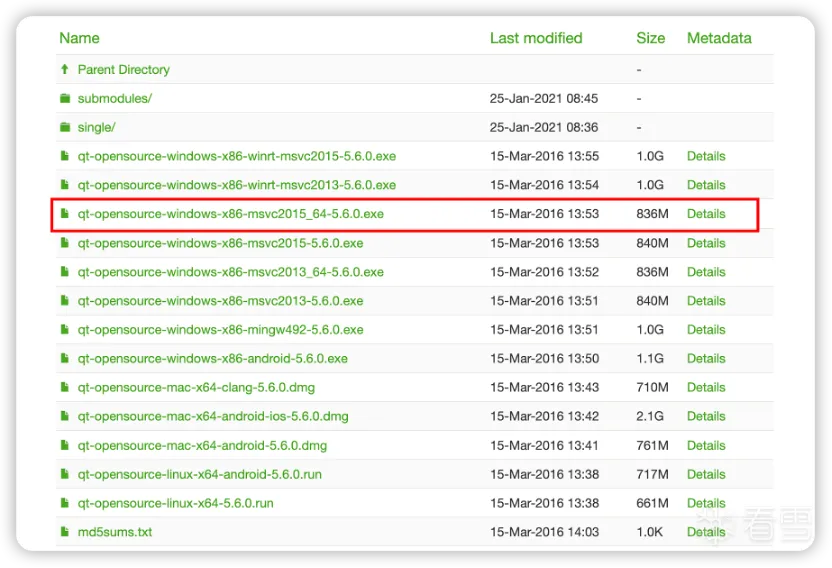Click file icon beside msvc2015_64-5.6.0.exe
The image size is (832, 568).
(x=65, y=213)
